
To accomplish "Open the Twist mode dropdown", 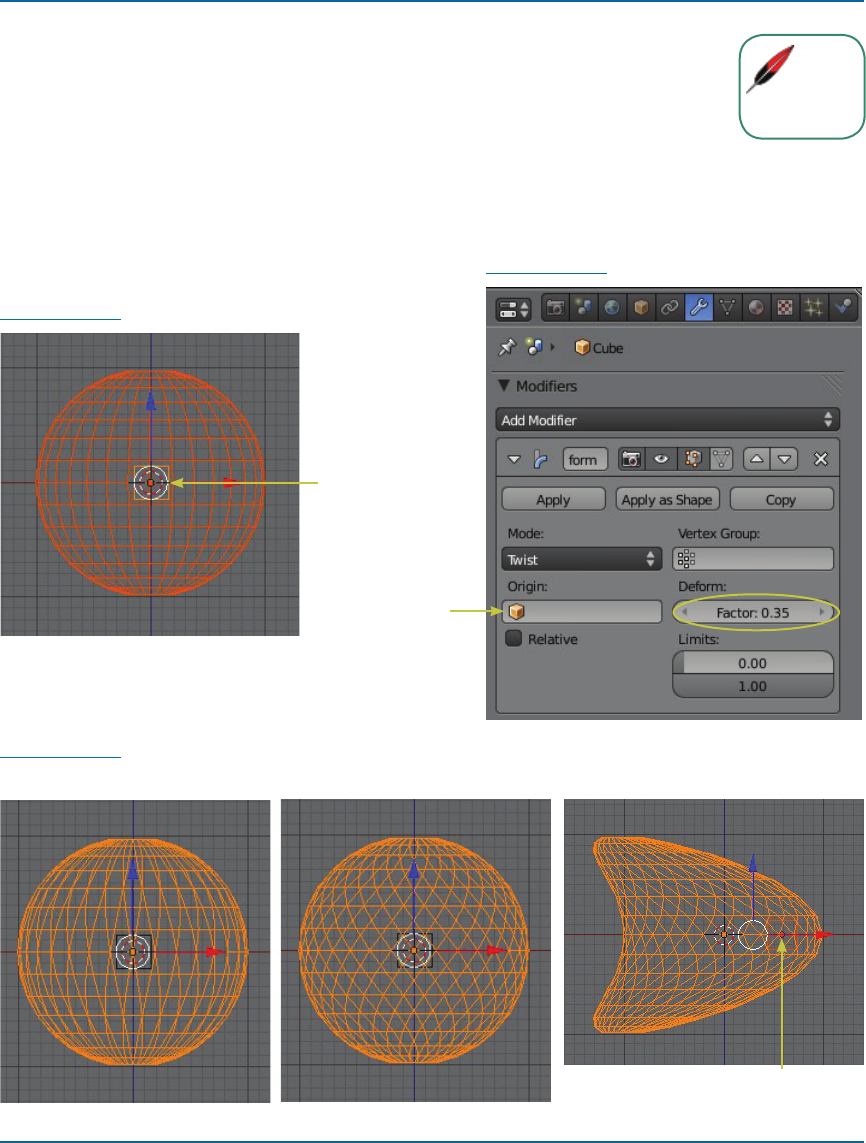I will coord(582,560).
